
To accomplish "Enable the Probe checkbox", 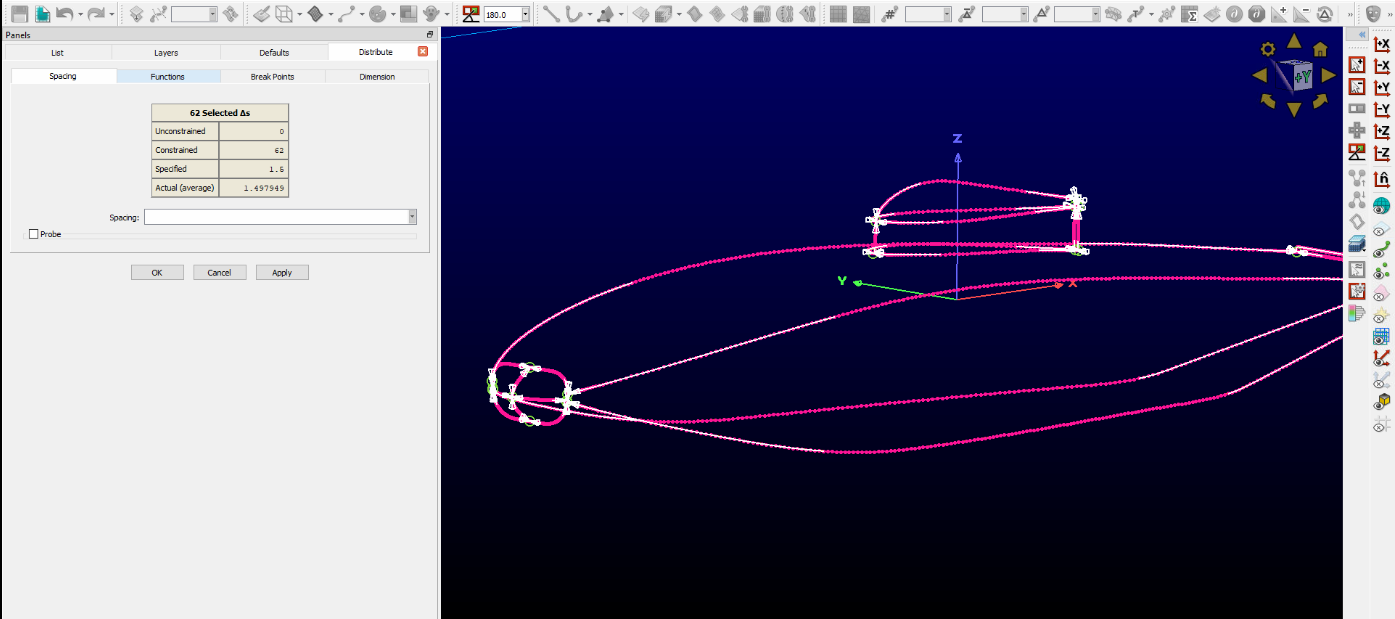I will (x=34, y=234).
